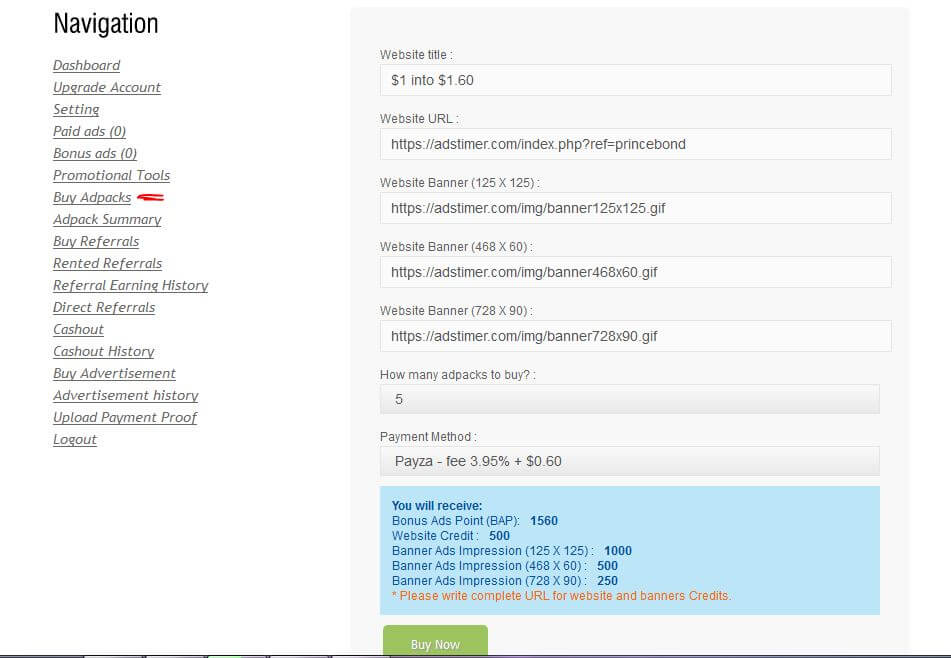Open Buy Advertisement link
The width and height of the screenshot is (951, 658).
[114, 374]
